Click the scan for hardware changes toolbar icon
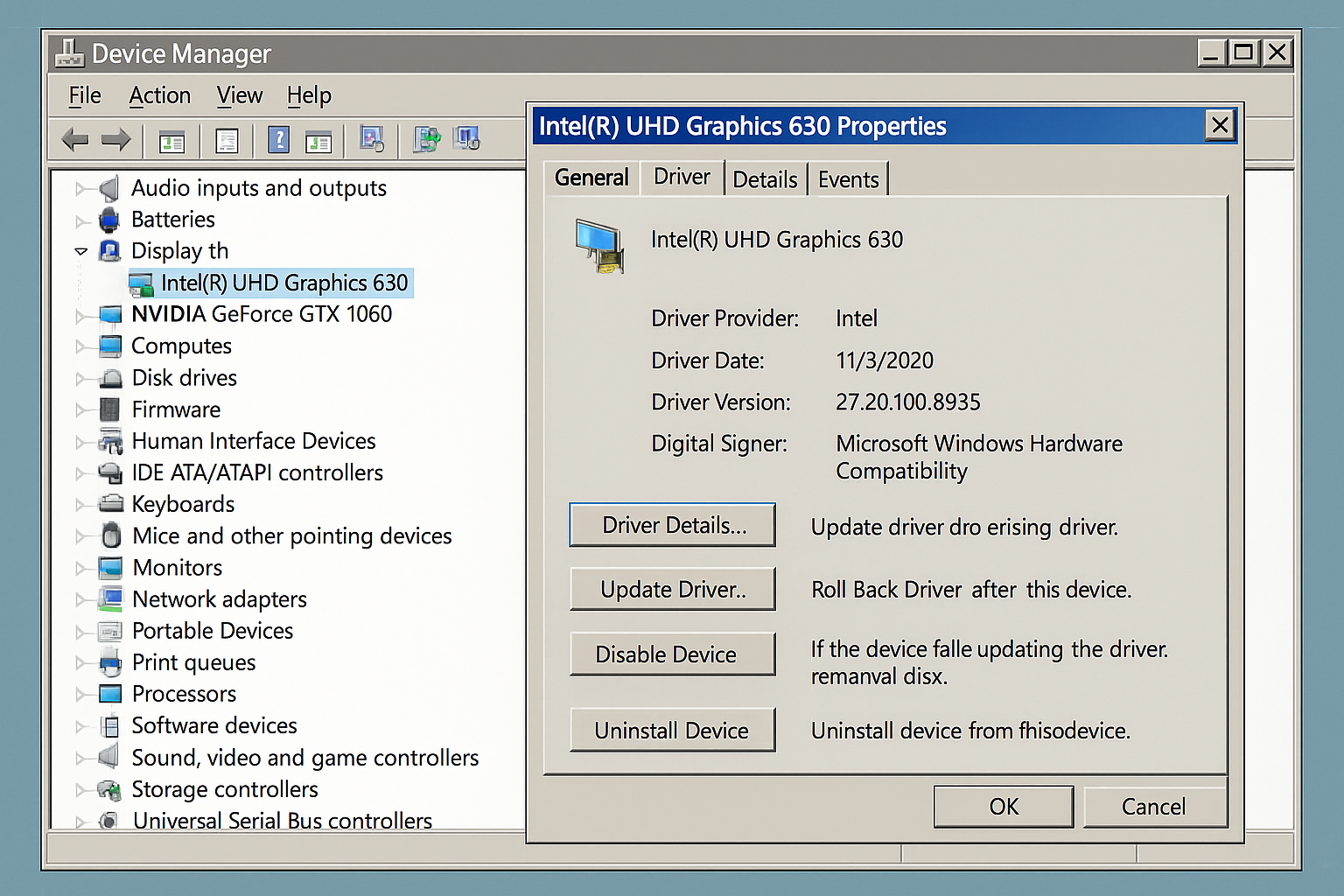The image size is (1344, 896). click(372, 139)
